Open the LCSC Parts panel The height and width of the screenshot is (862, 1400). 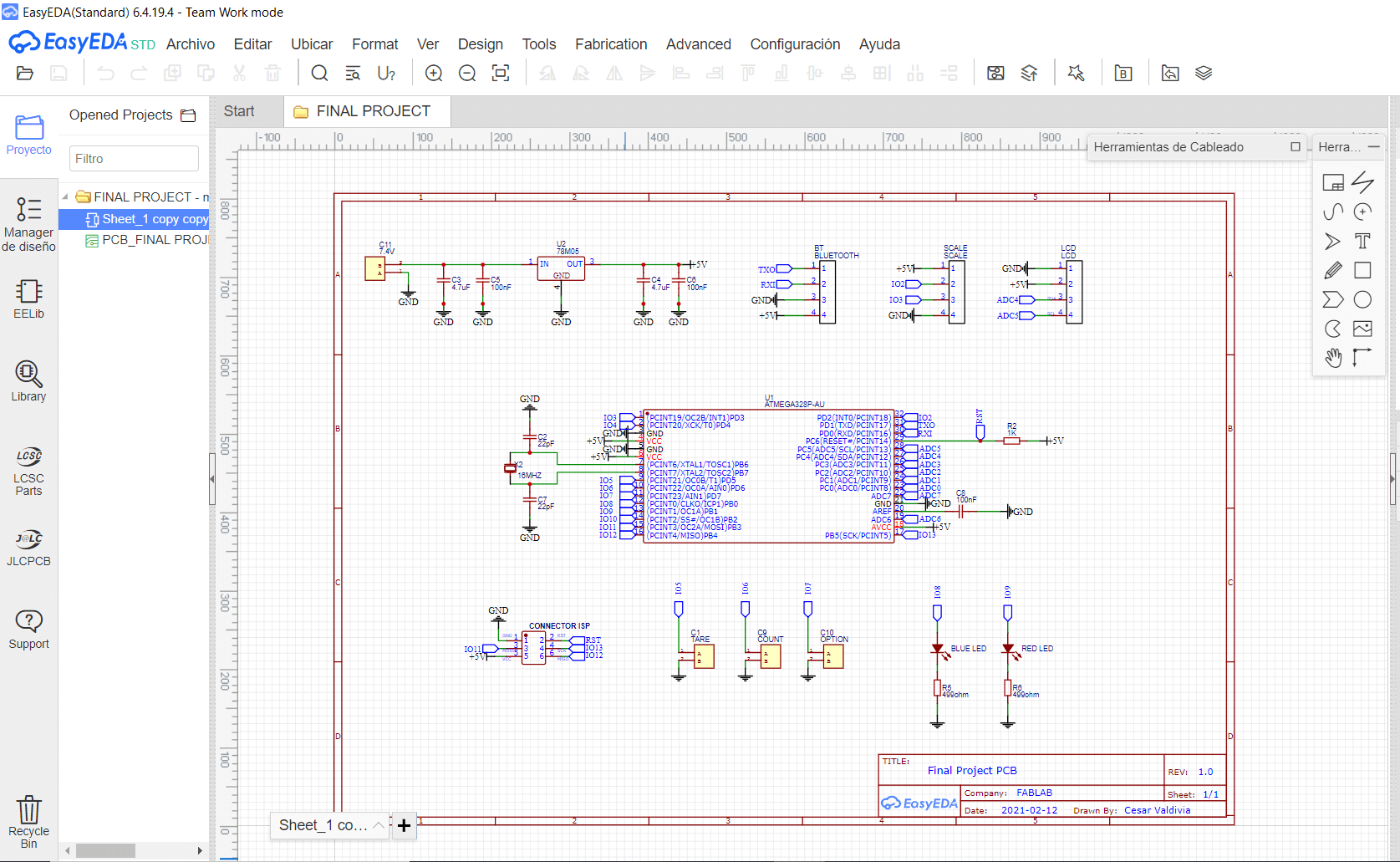28,471
